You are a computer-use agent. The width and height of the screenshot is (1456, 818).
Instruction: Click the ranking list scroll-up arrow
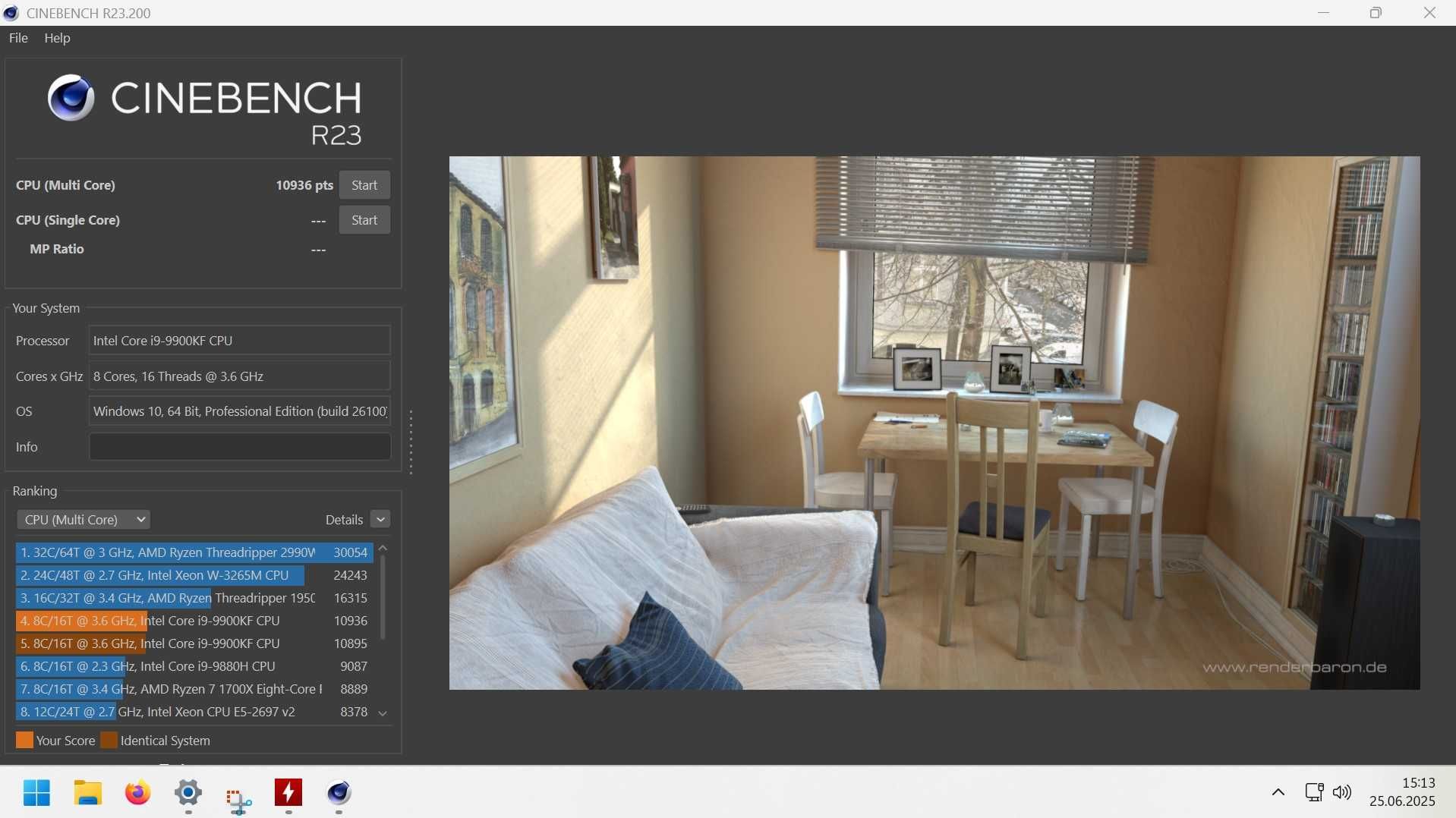coord(383,548)
